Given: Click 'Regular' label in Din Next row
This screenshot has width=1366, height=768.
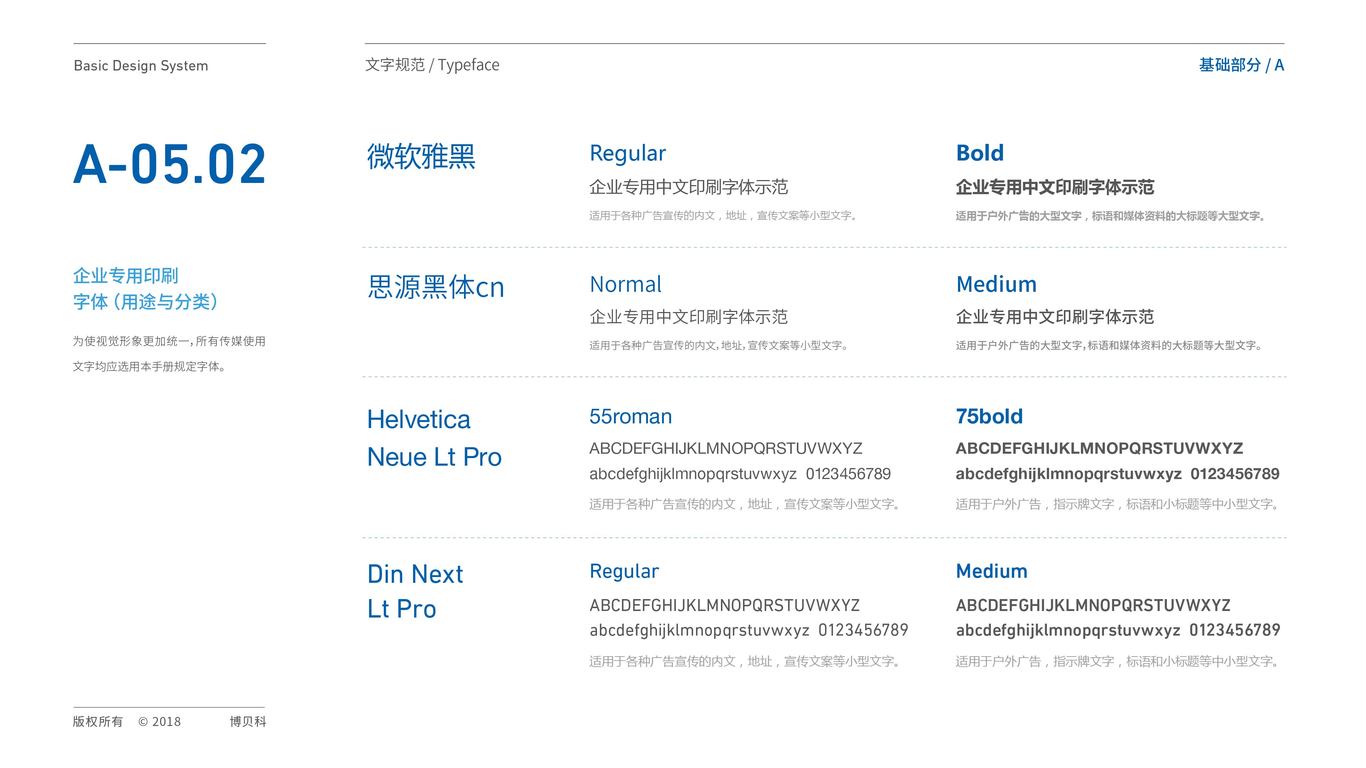Looking at the screenshot, I should (624, 571).
